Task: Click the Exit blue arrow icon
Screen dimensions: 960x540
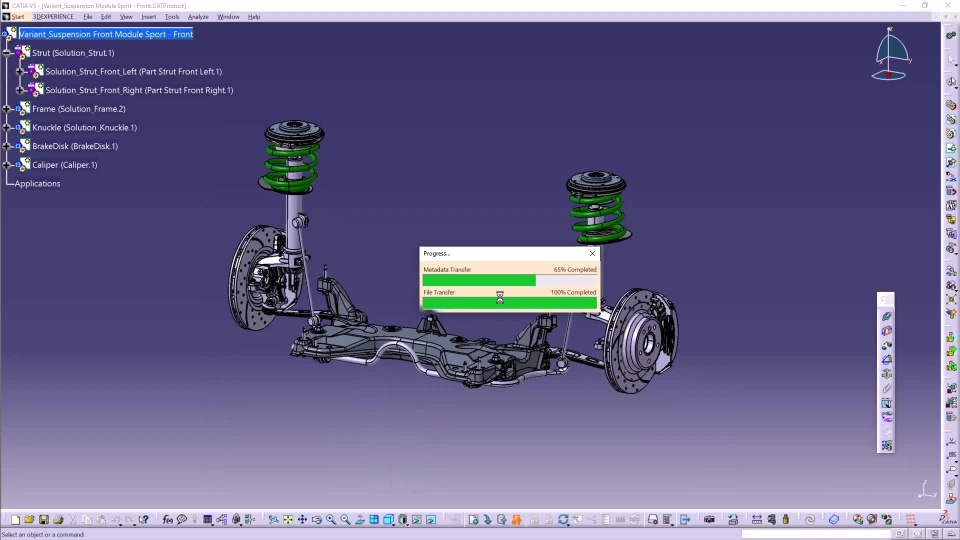Action: click(685, 520)
